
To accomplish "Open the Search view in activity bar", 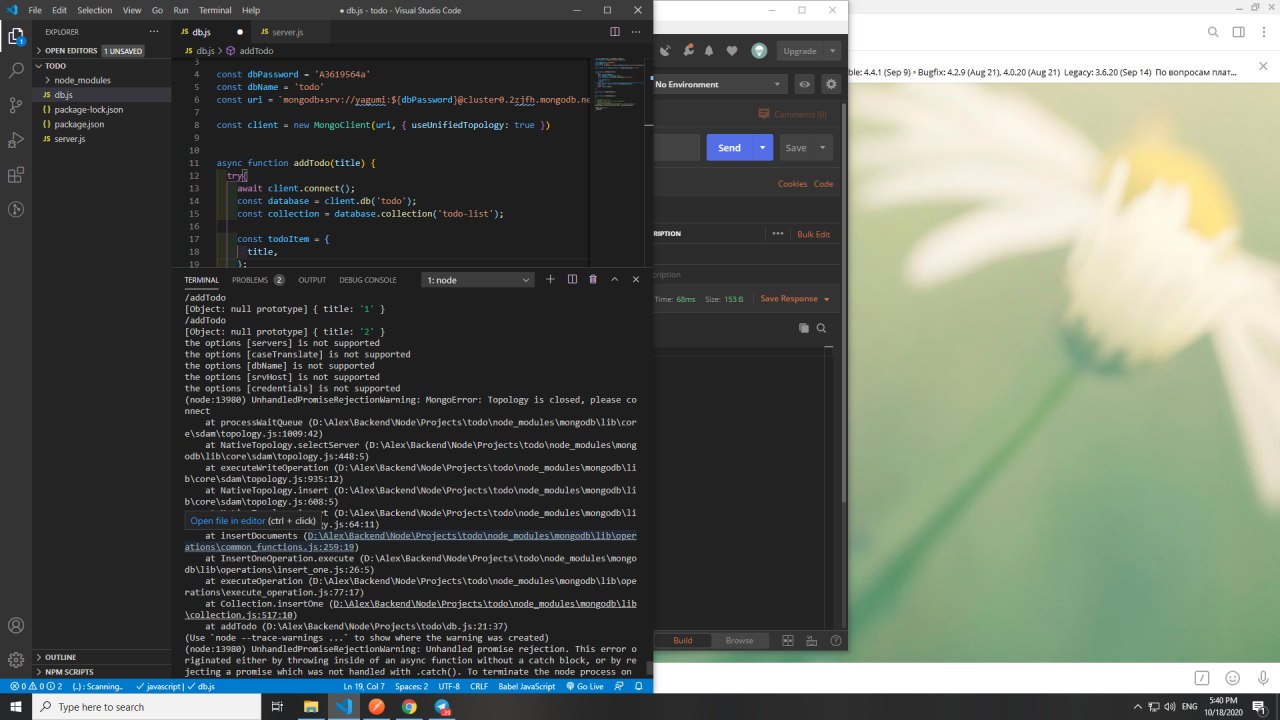I will [16, 71].
